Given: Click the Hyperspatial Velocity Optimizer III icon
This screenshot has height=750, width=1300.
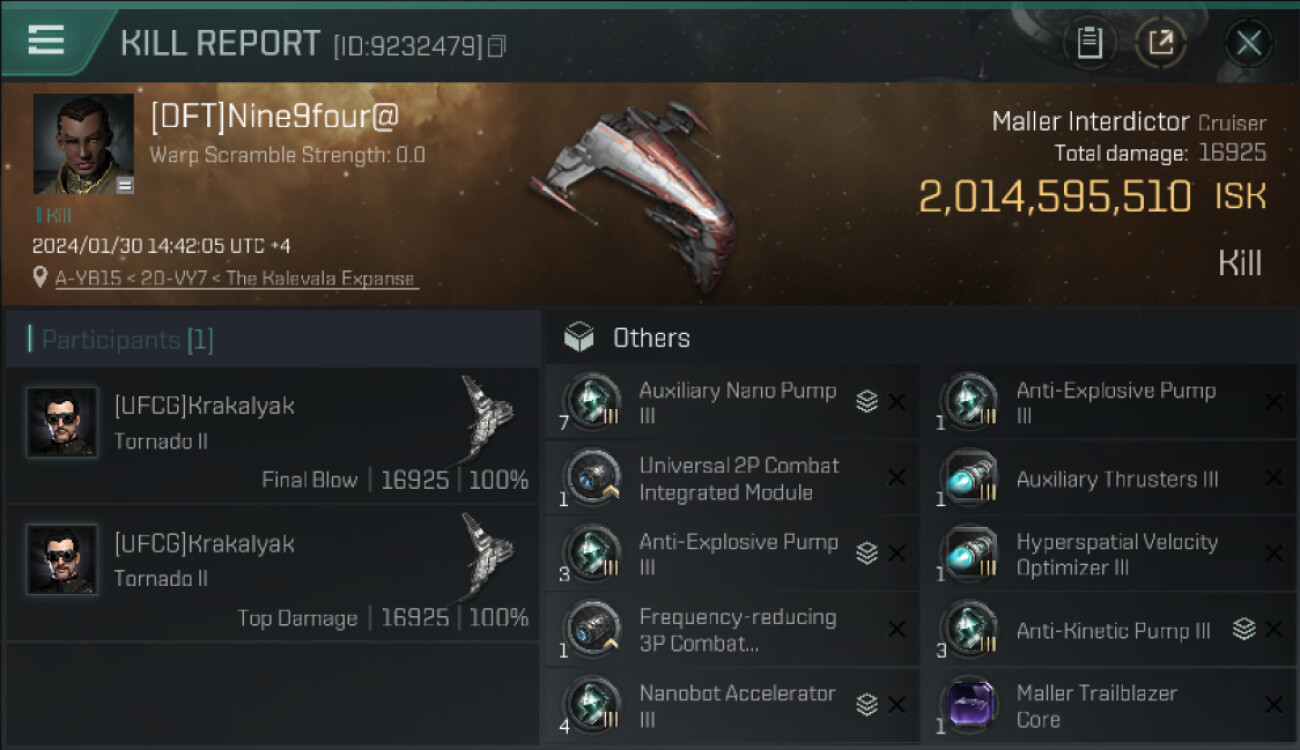Looking at the screenshot, I should click(970, 555).
